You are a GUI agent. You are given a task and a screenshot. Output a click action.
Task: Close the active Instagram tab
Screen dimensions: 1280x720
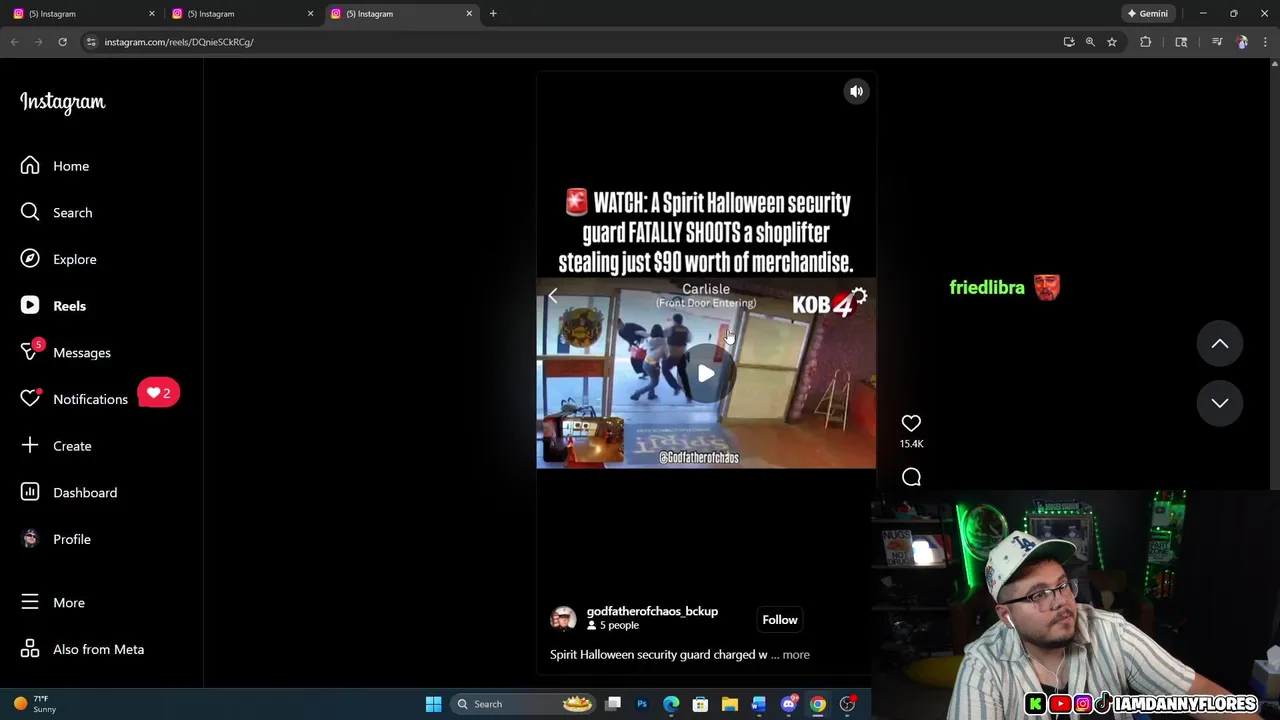(x=469, y=14)
